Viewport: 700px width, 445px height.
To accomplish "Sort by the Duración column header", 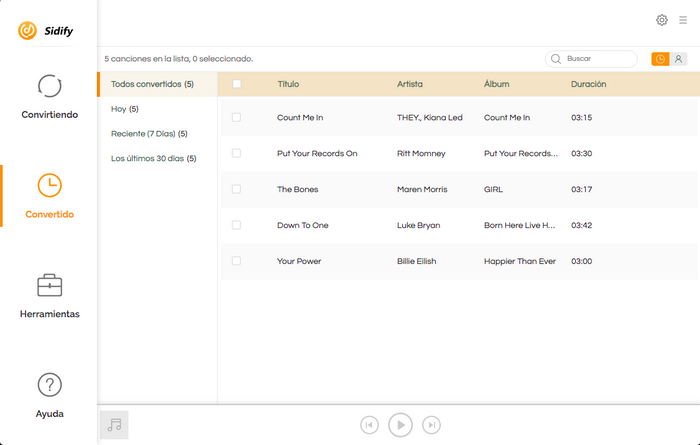I will click(588, 84).
